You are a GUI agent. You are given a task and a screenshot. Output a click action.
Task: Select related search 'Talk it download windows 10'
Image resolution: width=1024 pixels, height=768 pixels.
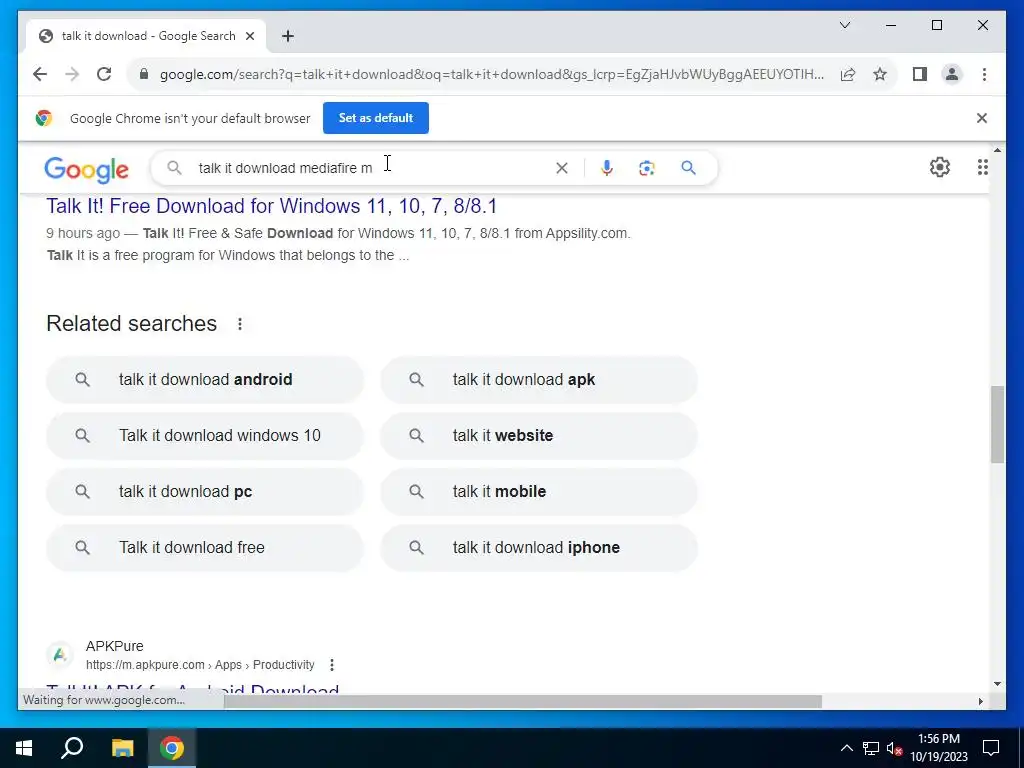coord(204,436)
